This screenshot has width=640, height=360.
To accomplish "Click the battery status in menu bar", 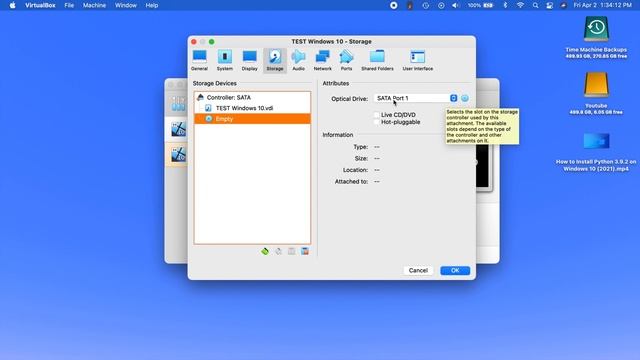I will pyautogui.click(x=480, y=5).
